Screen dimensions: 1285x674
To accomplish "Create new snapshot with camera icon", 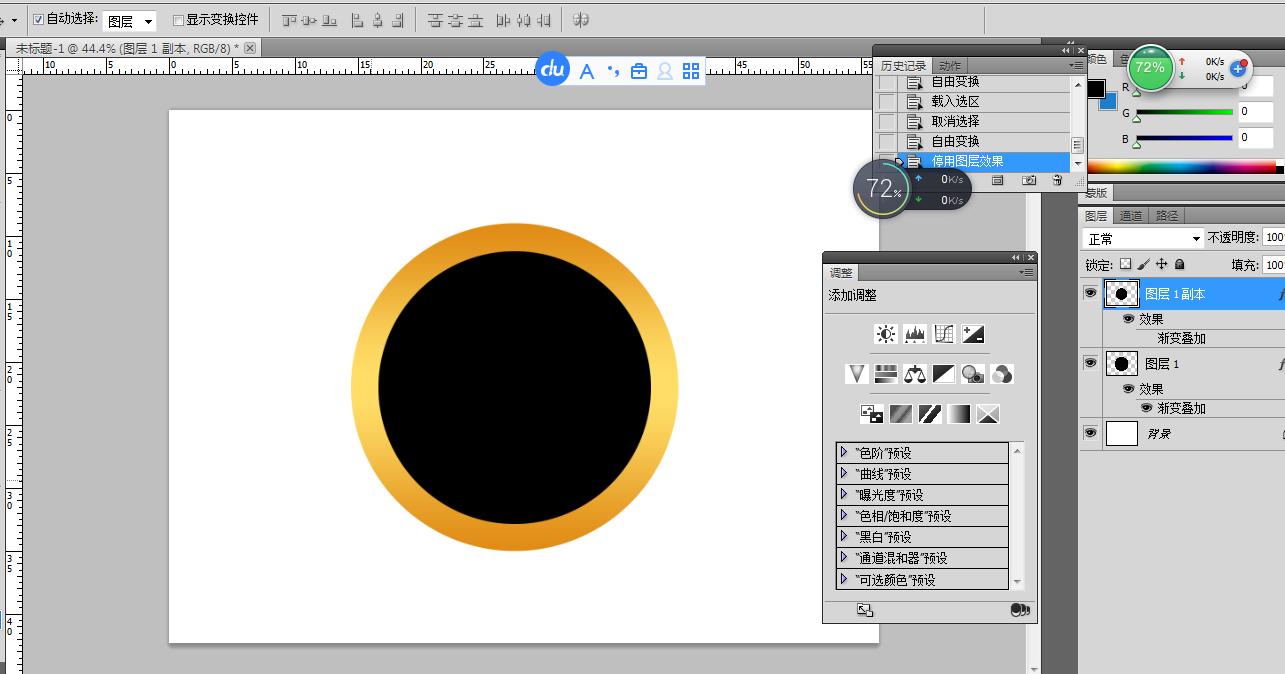I will (x=1028, y=180).
